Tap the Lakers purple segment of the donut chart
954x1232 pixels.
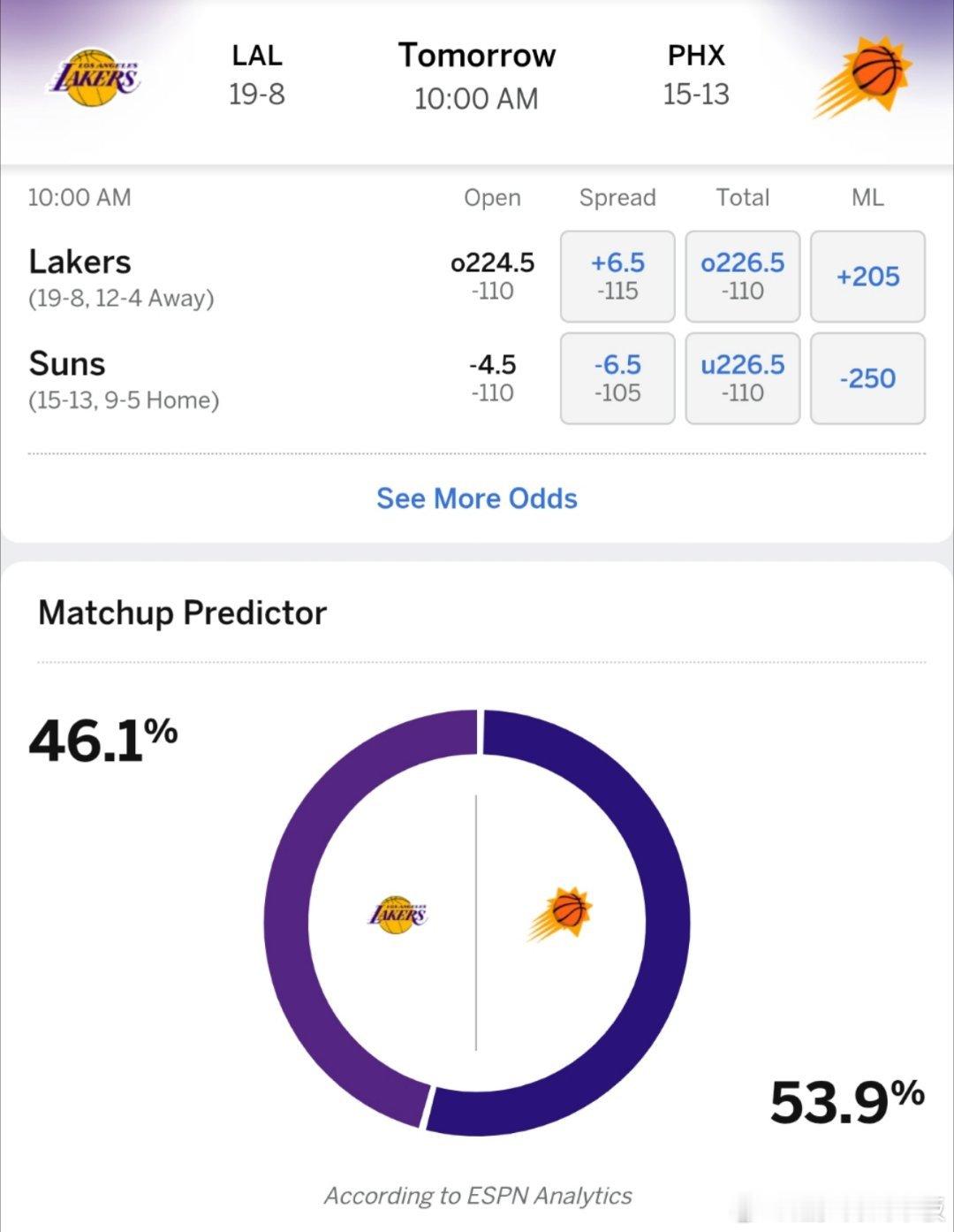point(291,919)
